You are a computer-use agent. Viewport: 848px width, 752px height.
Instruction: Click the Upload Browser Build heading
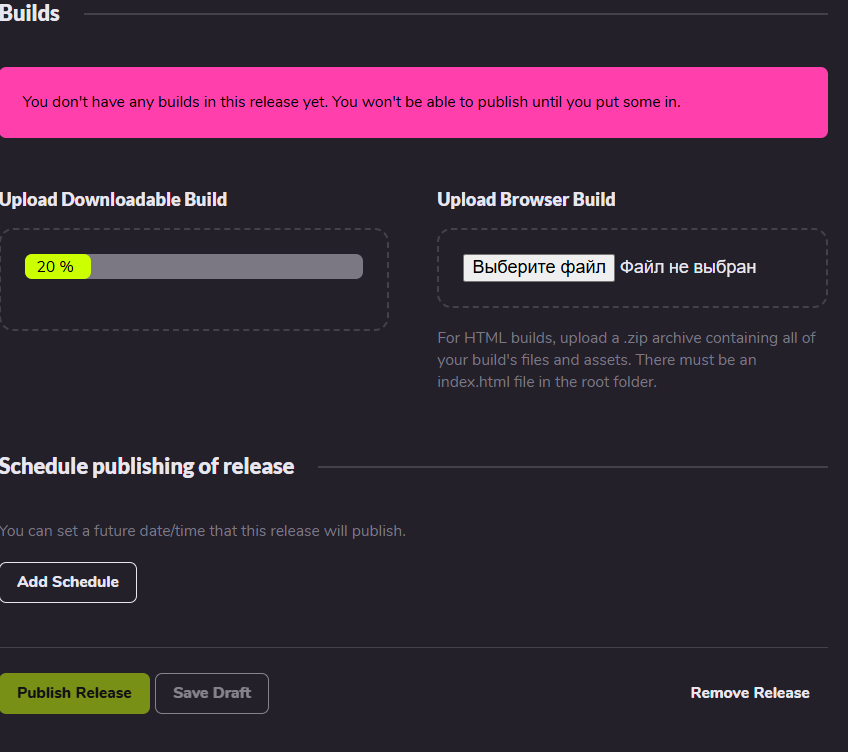(x=526, y=200)
